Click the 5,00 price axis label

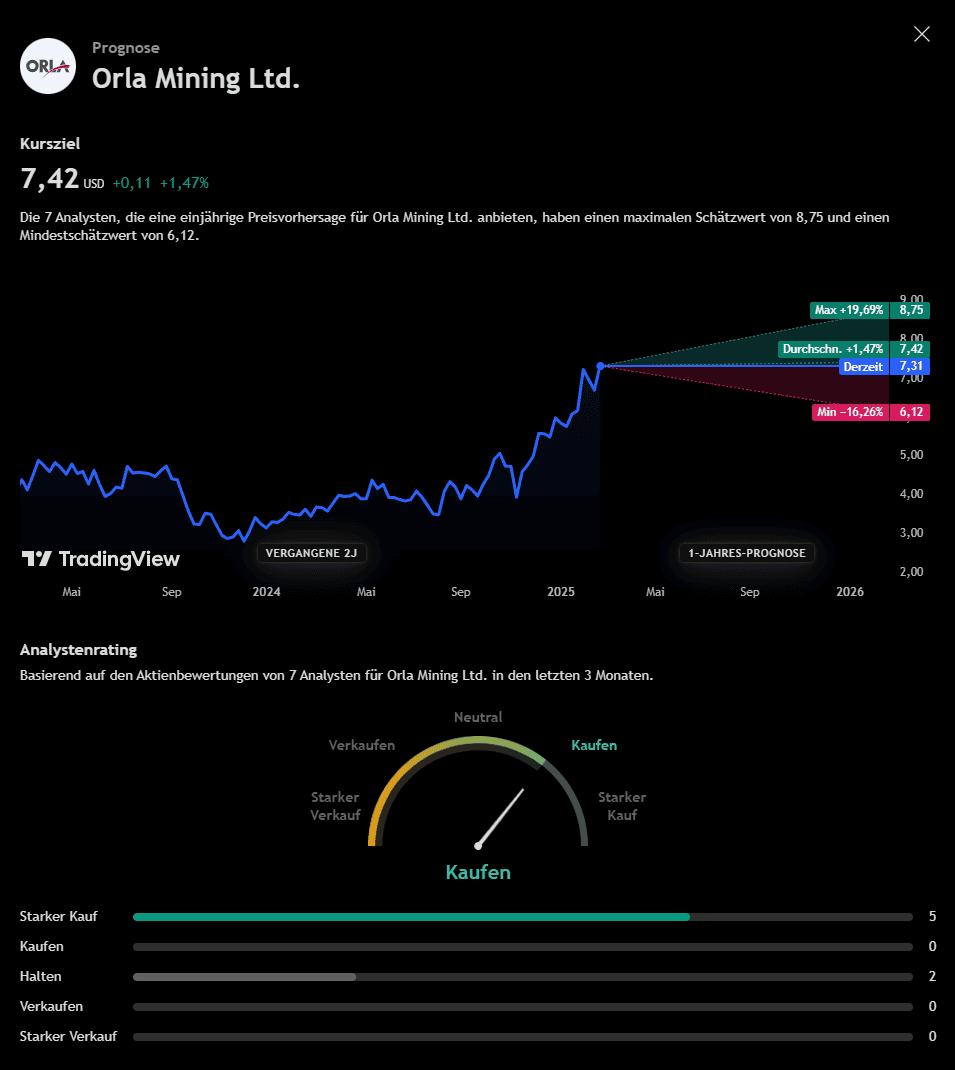(x=911, y=454)
